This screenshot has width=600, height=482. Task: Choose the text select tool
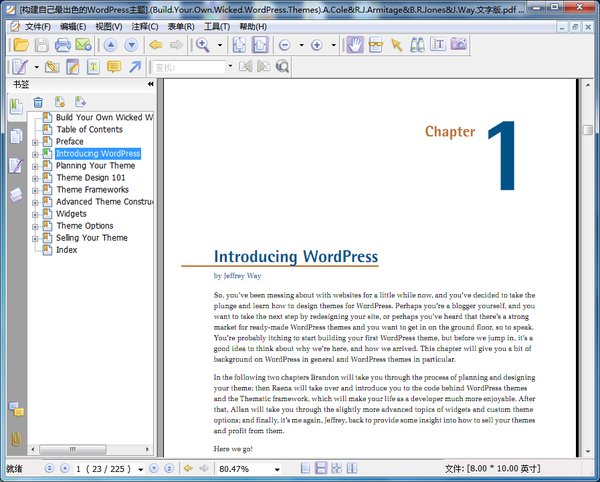pyautogui.click(x=438, y=44)
